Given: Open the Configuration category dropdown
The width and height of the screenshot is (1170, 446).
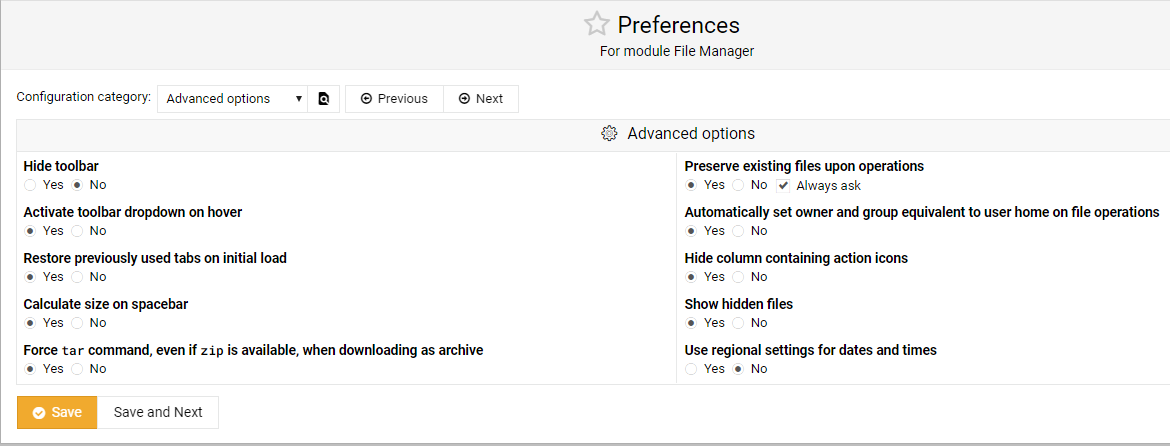Looking at the screenshot, I should [232, 98].
